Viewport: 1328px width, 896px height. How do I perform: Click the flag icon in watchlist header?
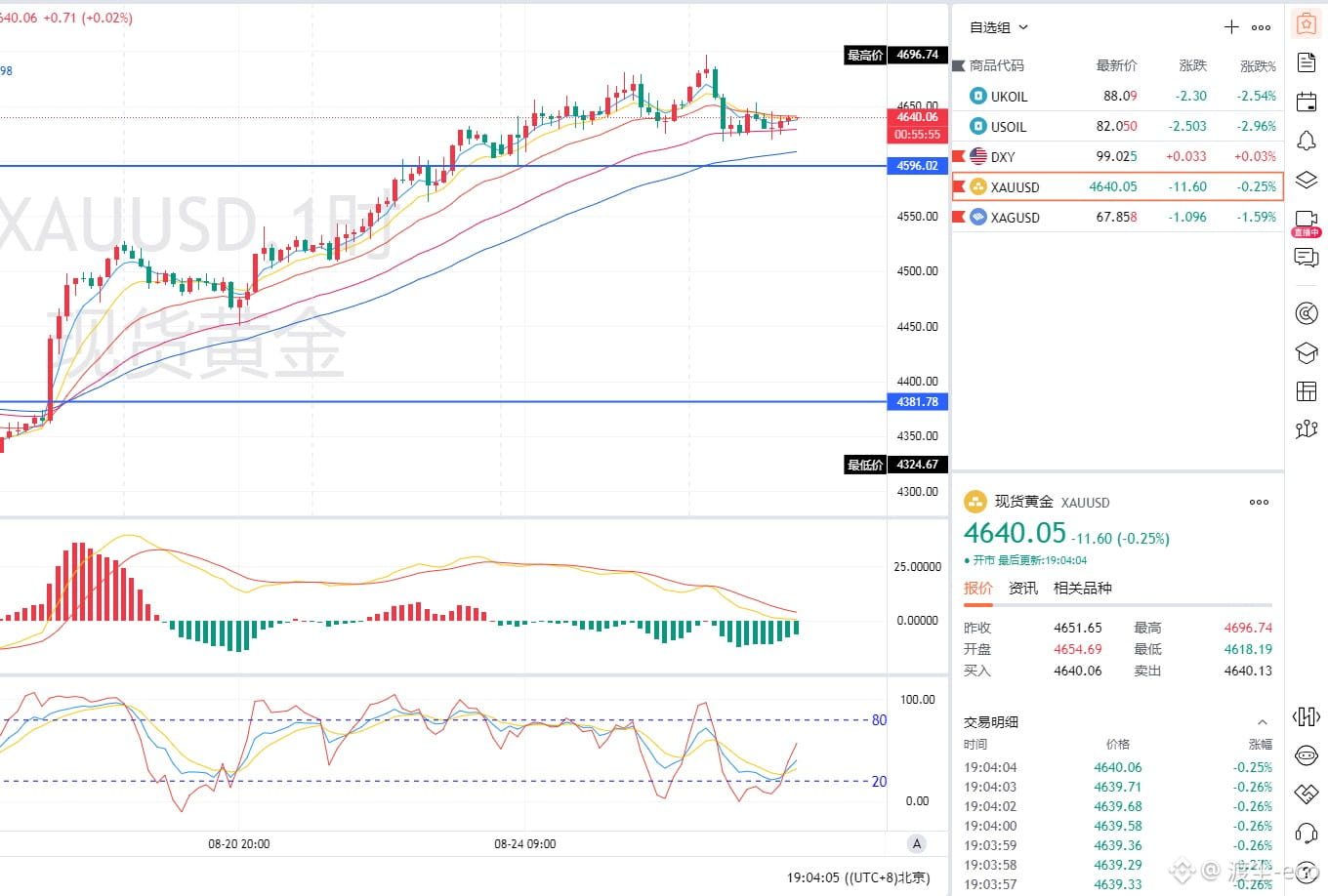[959, 65]
